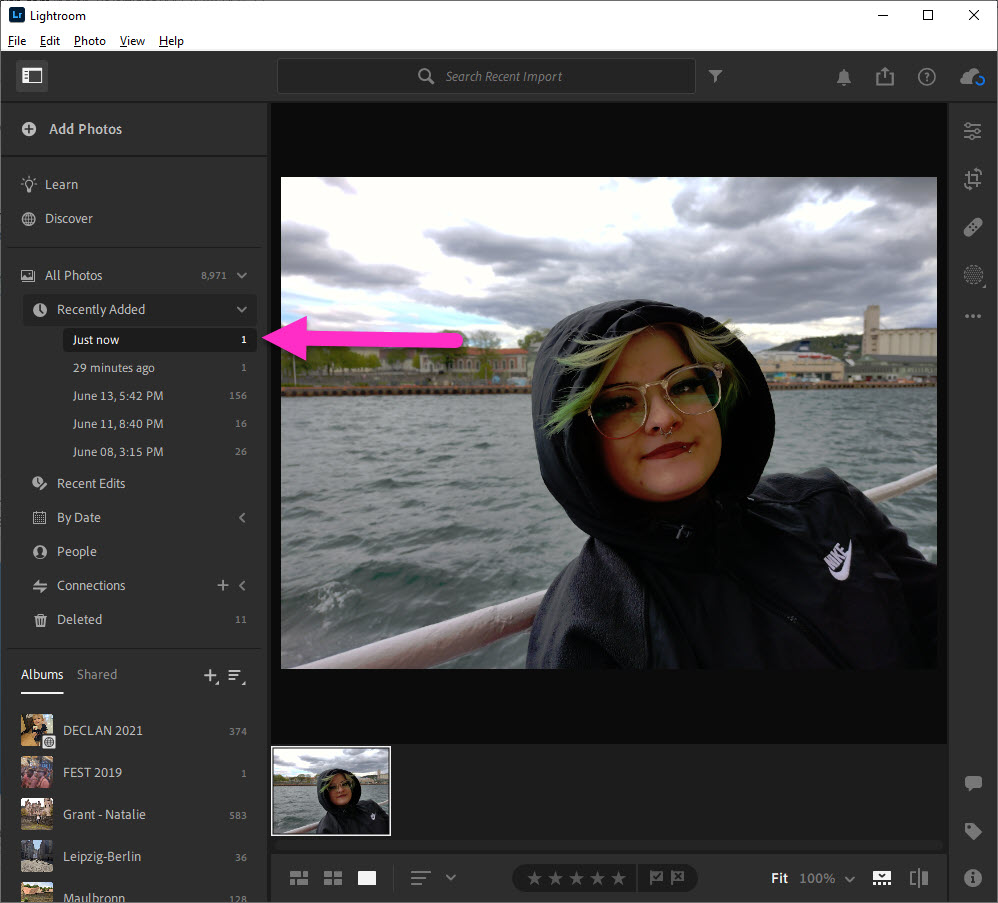
Task: Flag the photo as rejected
Action: 678,878
